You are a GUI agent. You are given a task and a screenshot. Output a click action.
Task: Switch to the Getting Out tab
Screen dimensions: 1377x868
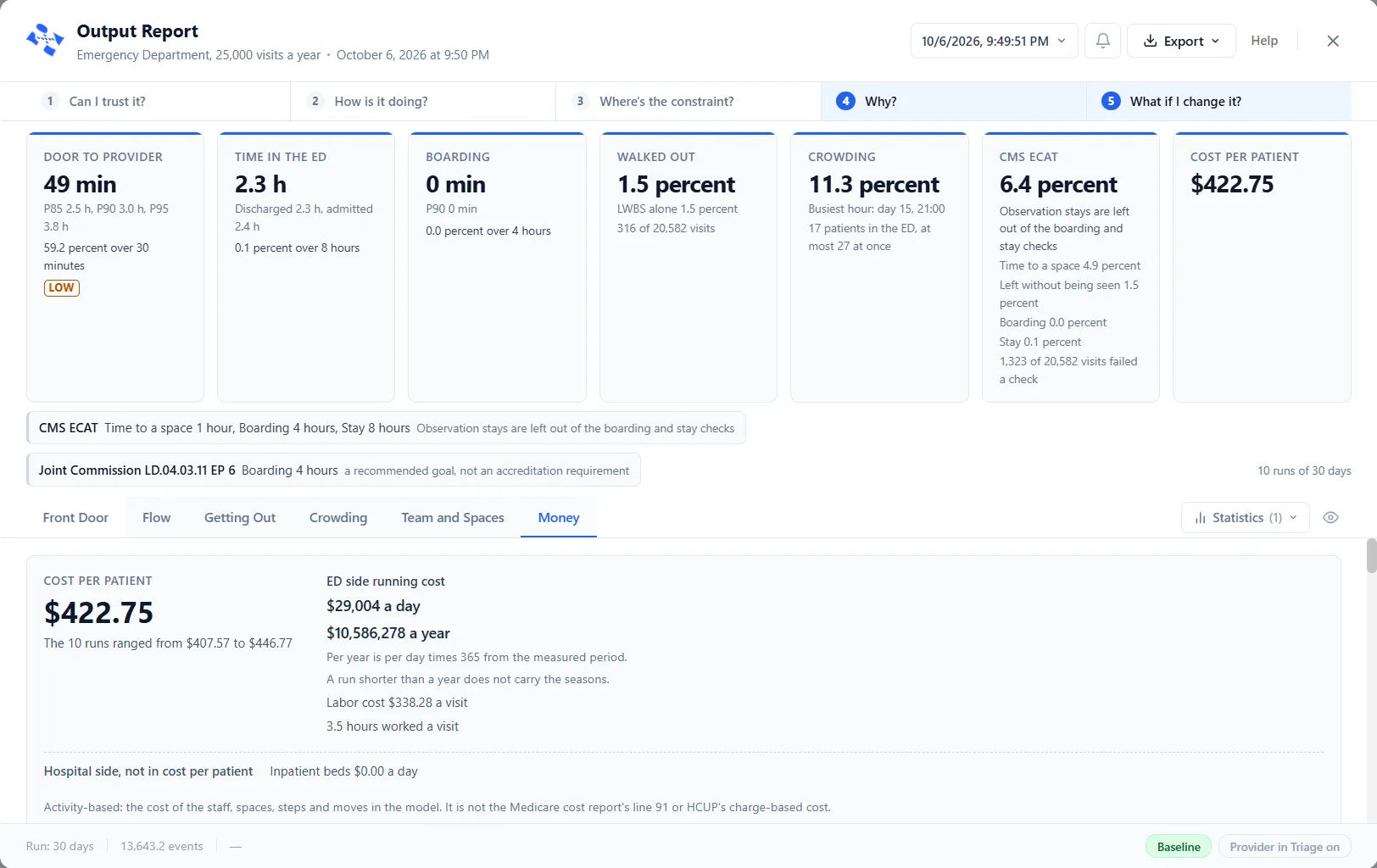tap(240, 517)
